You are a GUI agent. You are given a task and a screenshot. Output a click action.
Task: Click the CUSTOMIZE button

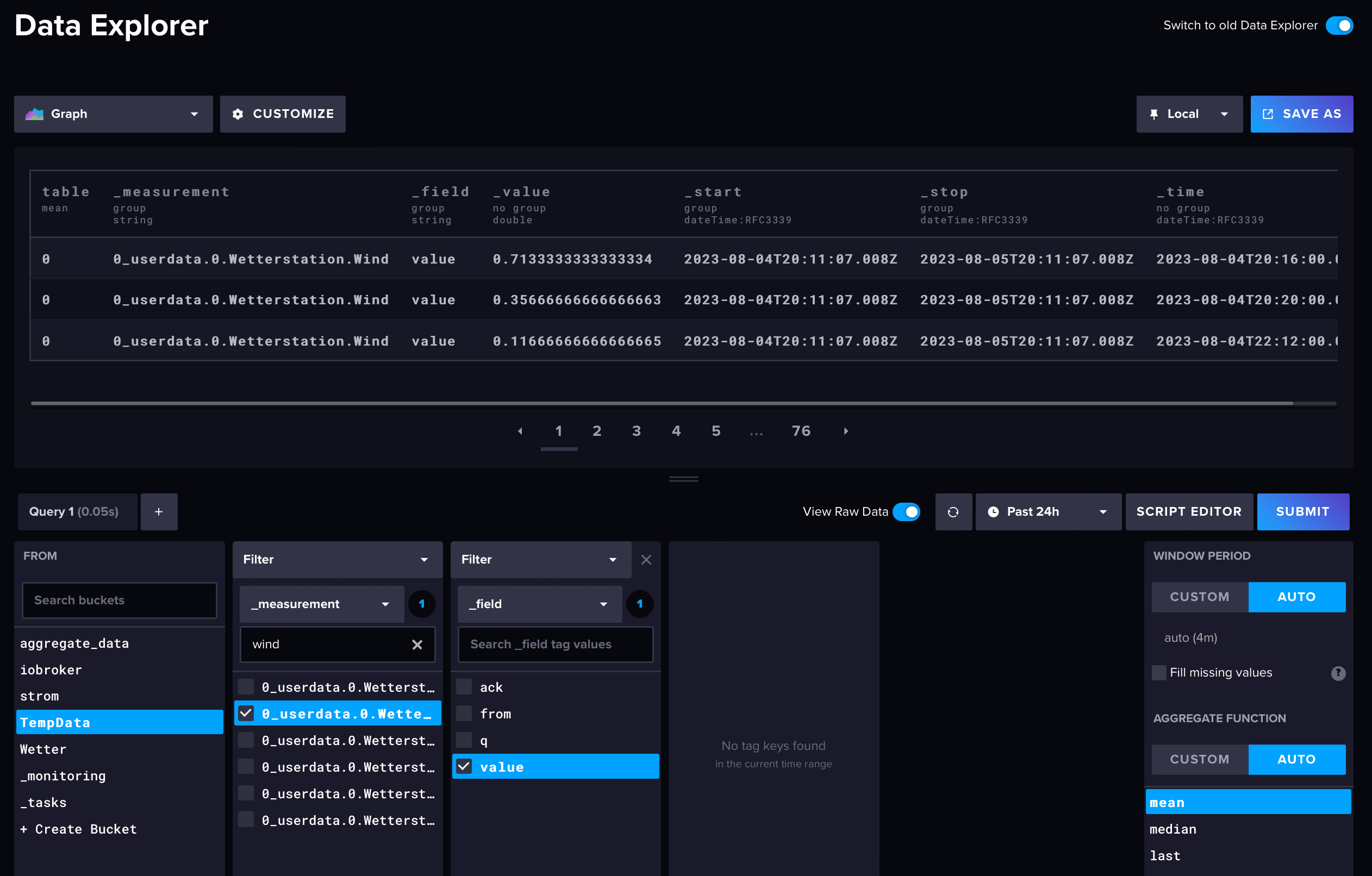tap(283, 114)
